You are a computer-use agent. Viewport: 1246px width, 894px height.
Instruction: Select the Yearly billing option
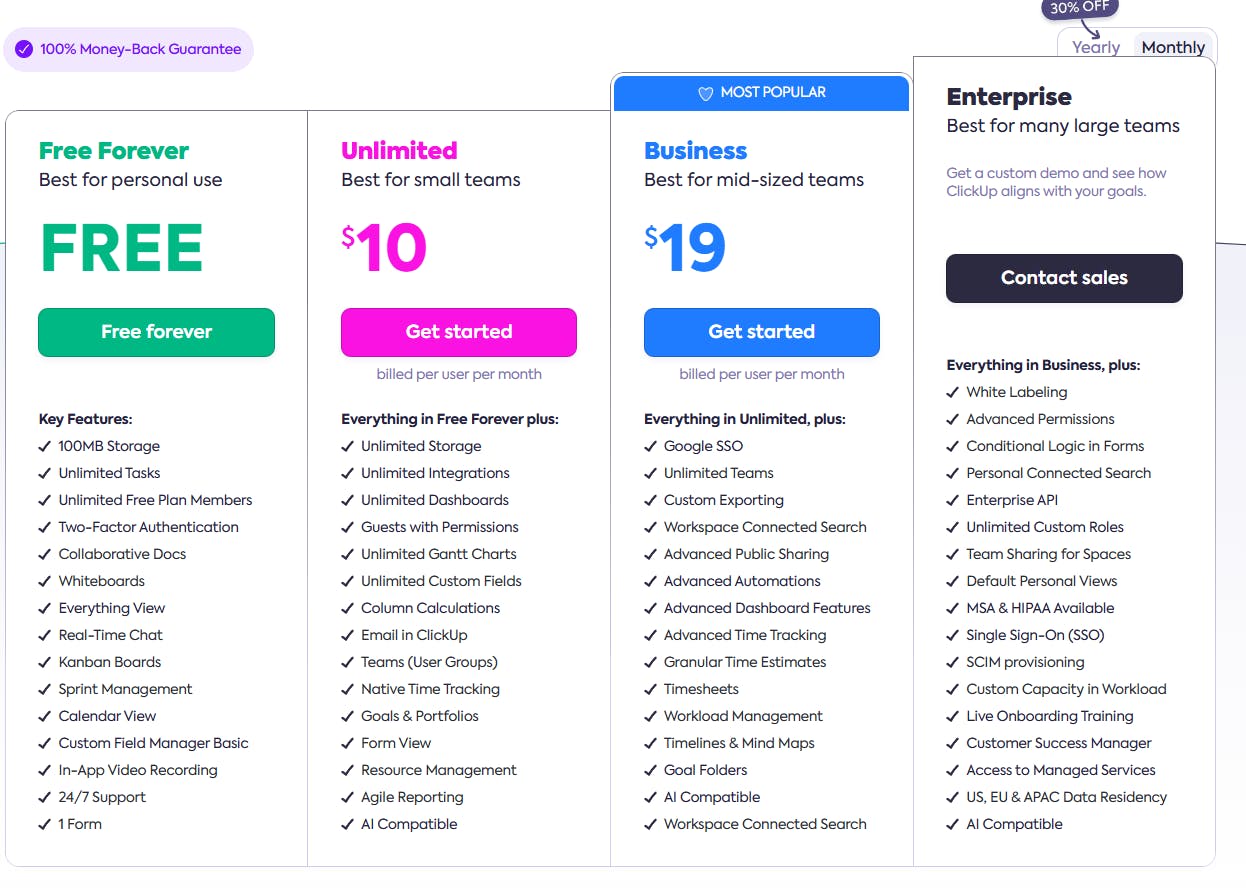1095,47
